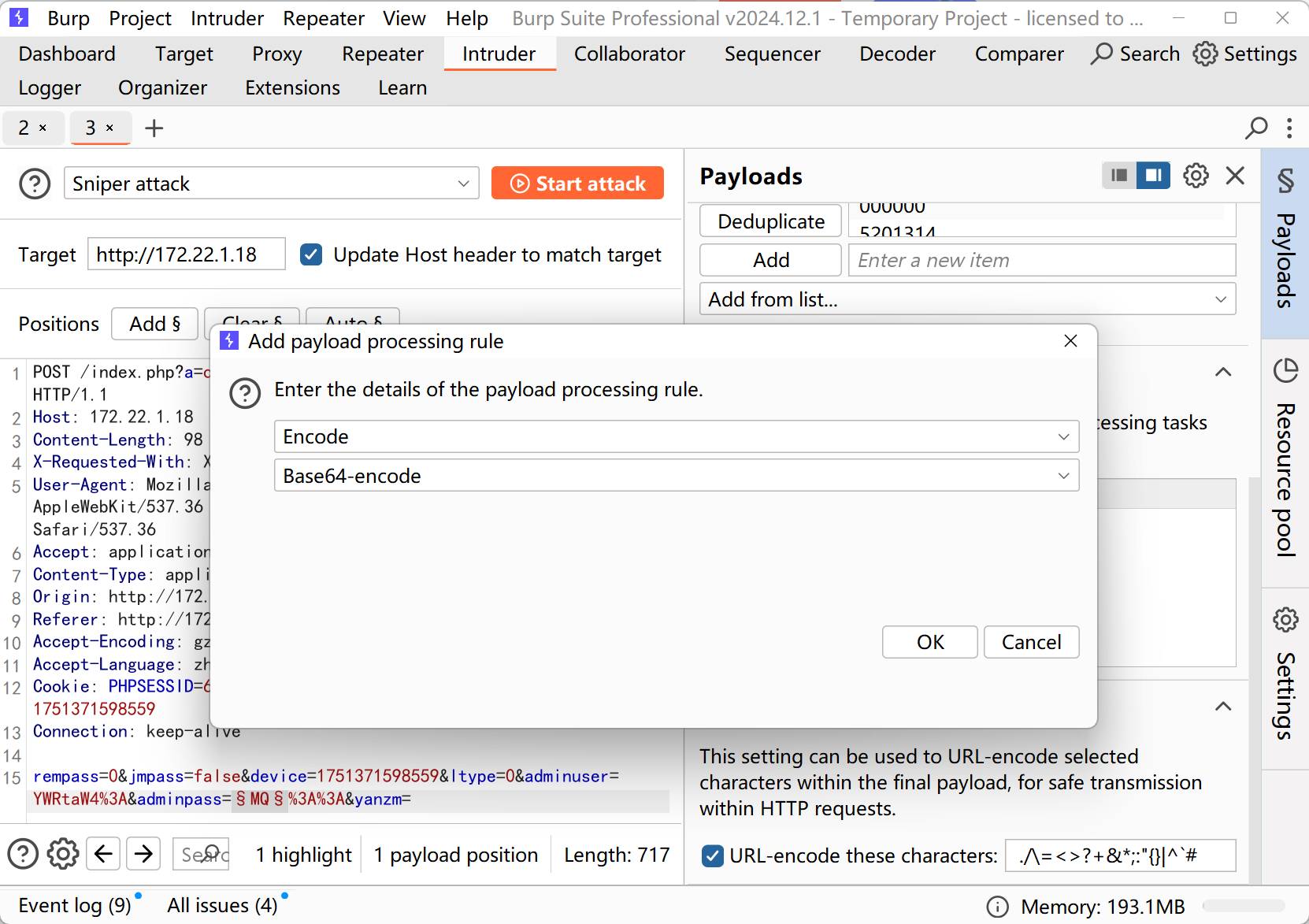Toggle Update Host header to match target
The width and height of the screenshot is (1309, 924).
pyautogui.click(x=312, y=255)
